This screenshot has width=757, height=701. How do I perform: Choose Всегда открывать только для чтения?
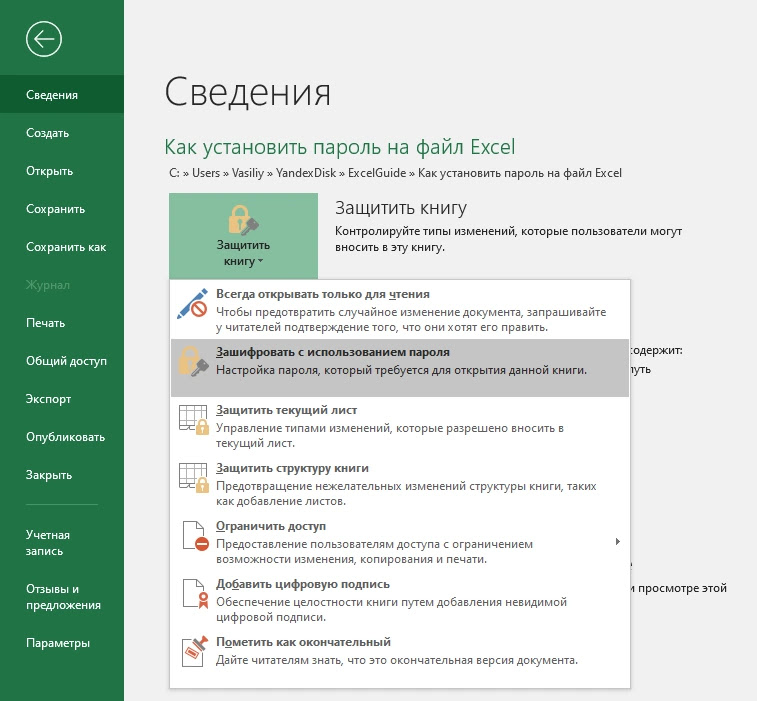click(x=400, y=310)
